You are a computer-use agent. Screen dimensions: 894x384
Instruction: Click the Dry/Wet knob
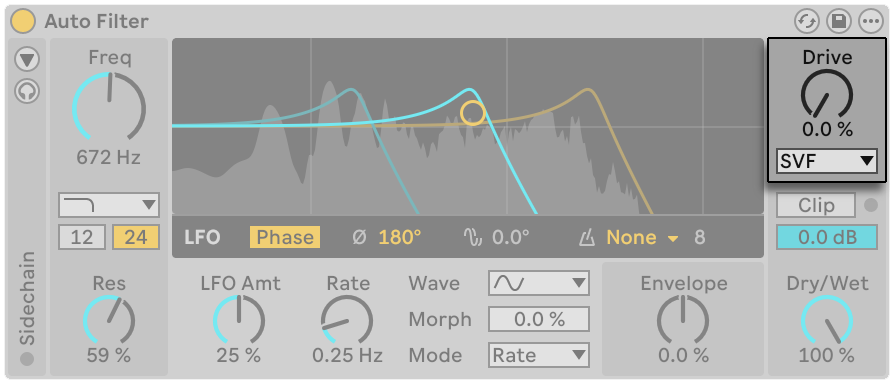(827, 321)
